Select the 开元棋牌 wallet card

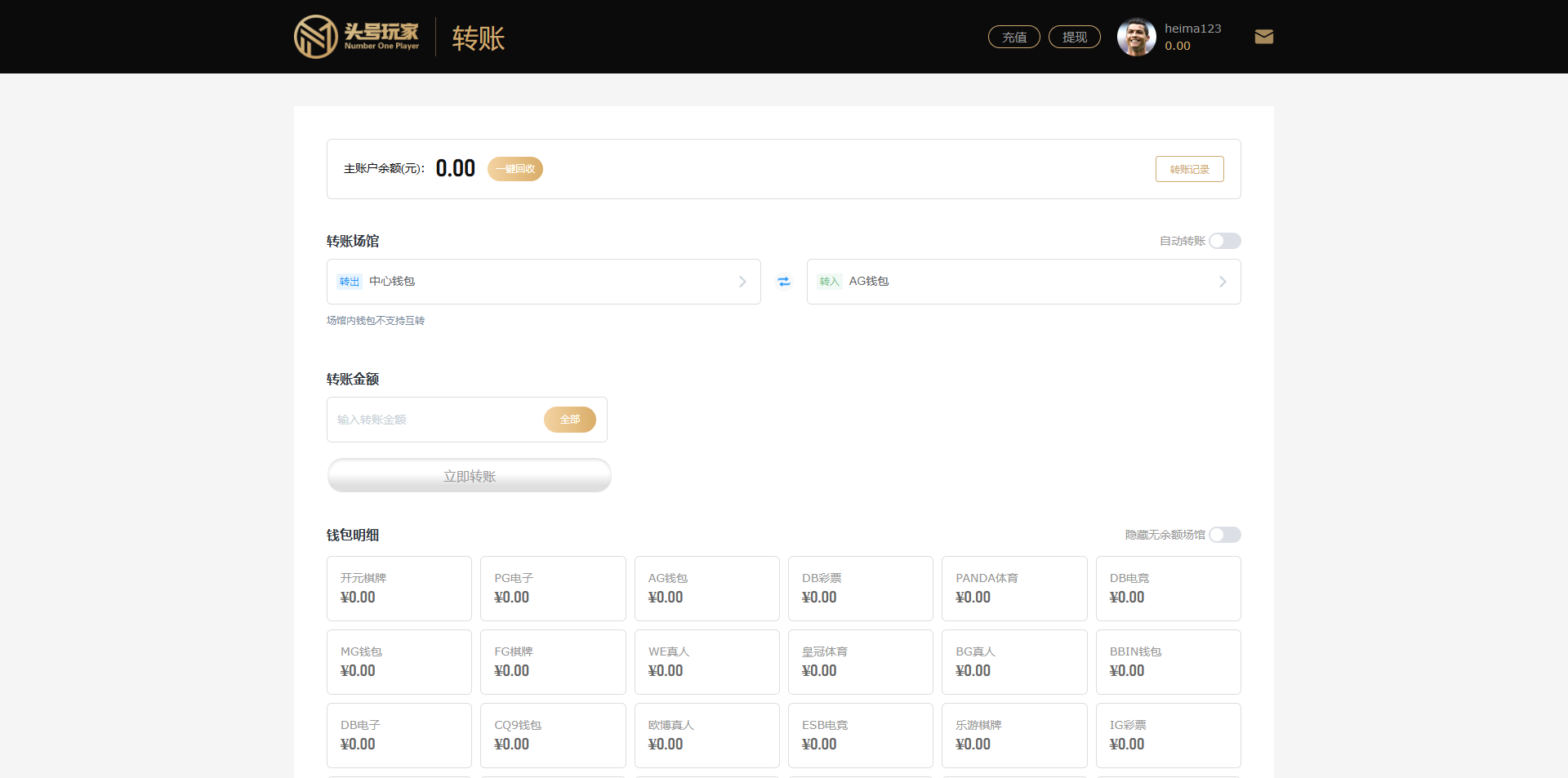click(399, 589)
